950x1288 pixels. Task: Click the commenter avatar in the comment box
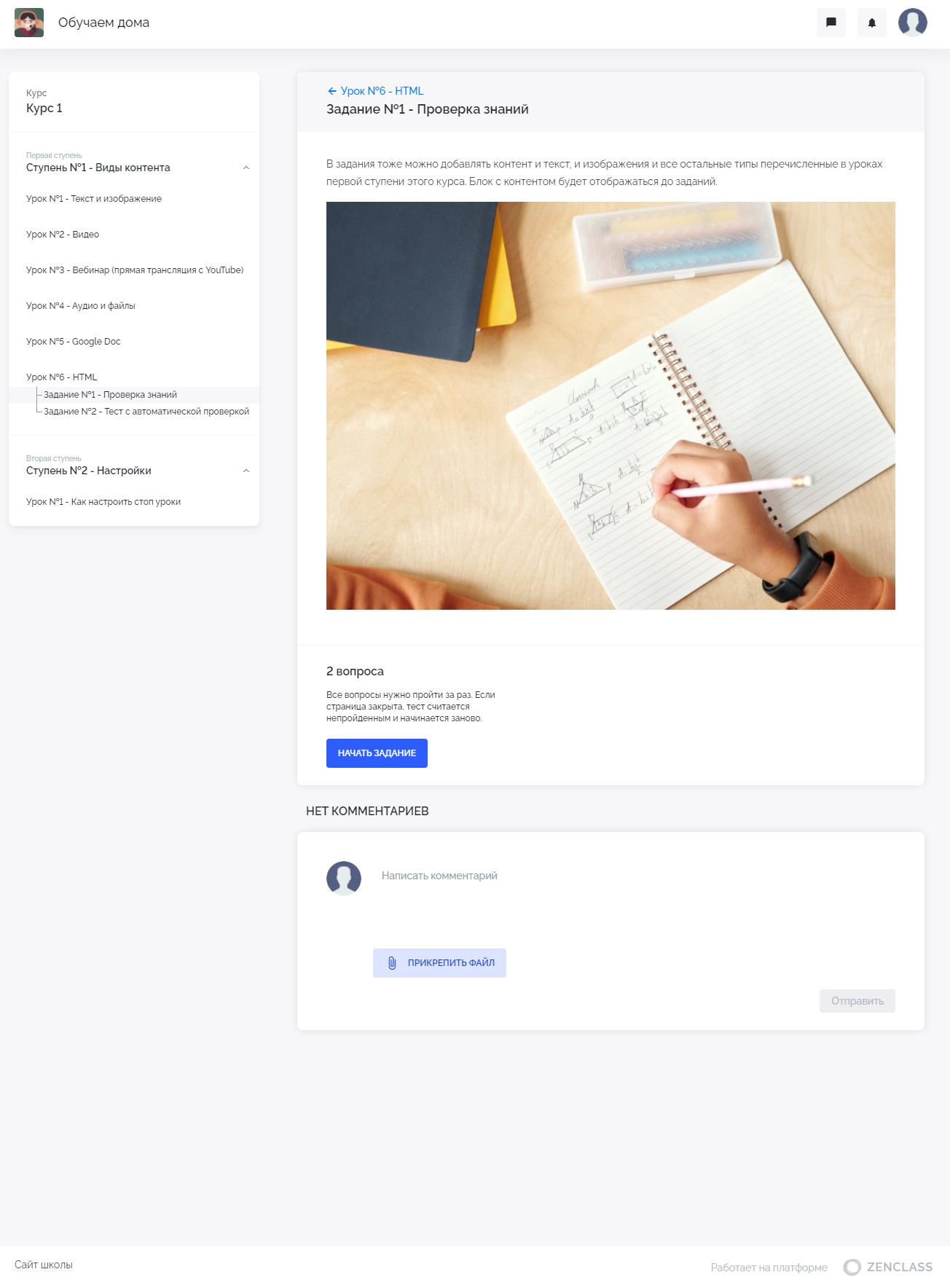(344, 879)
